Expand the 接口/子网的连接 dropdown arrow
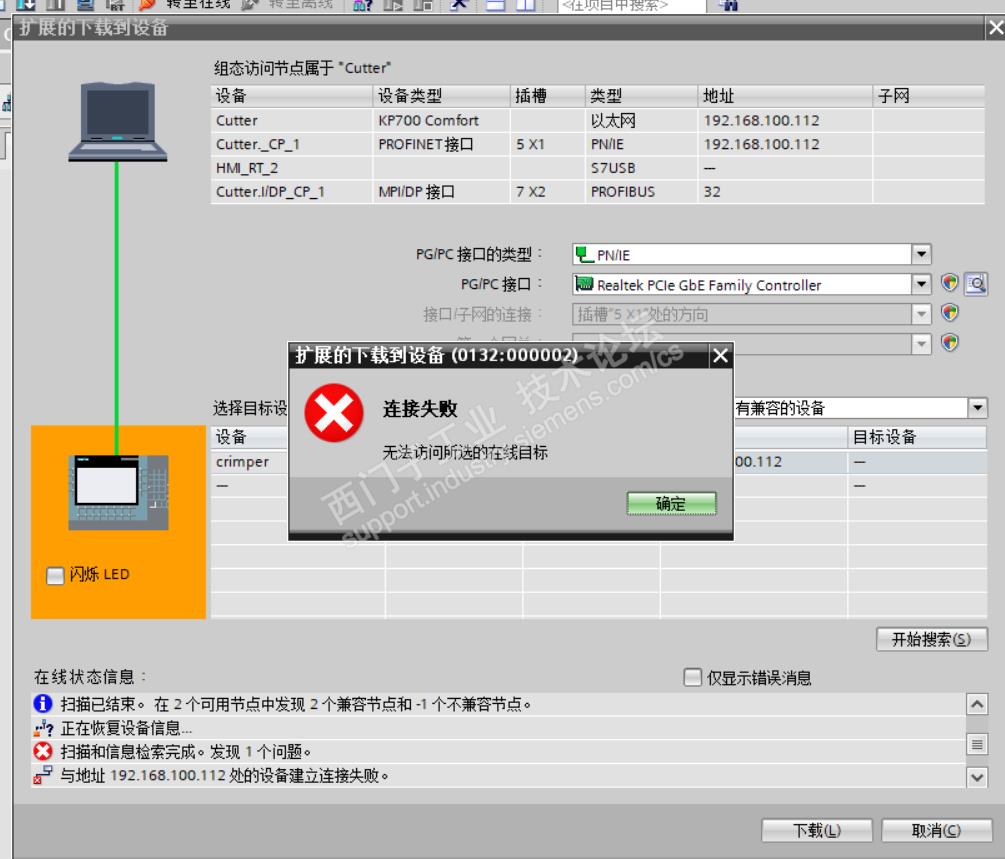 click(921, 314)
